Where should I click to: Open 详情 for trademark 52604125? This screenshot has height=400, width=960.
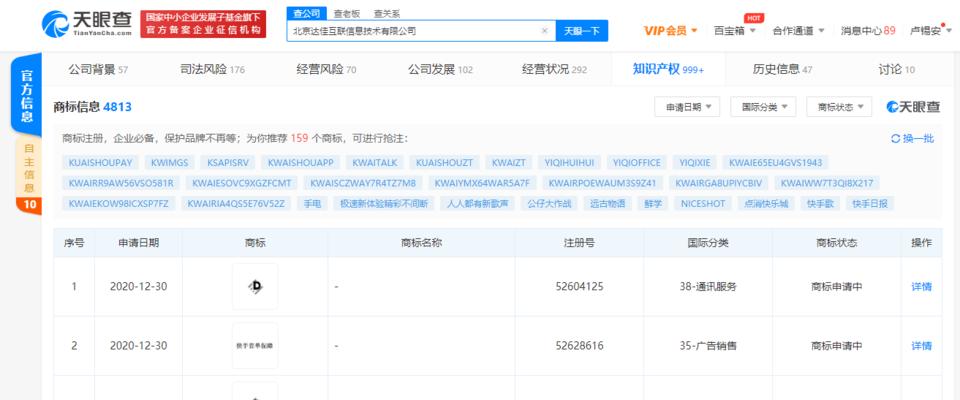(921, 286)
